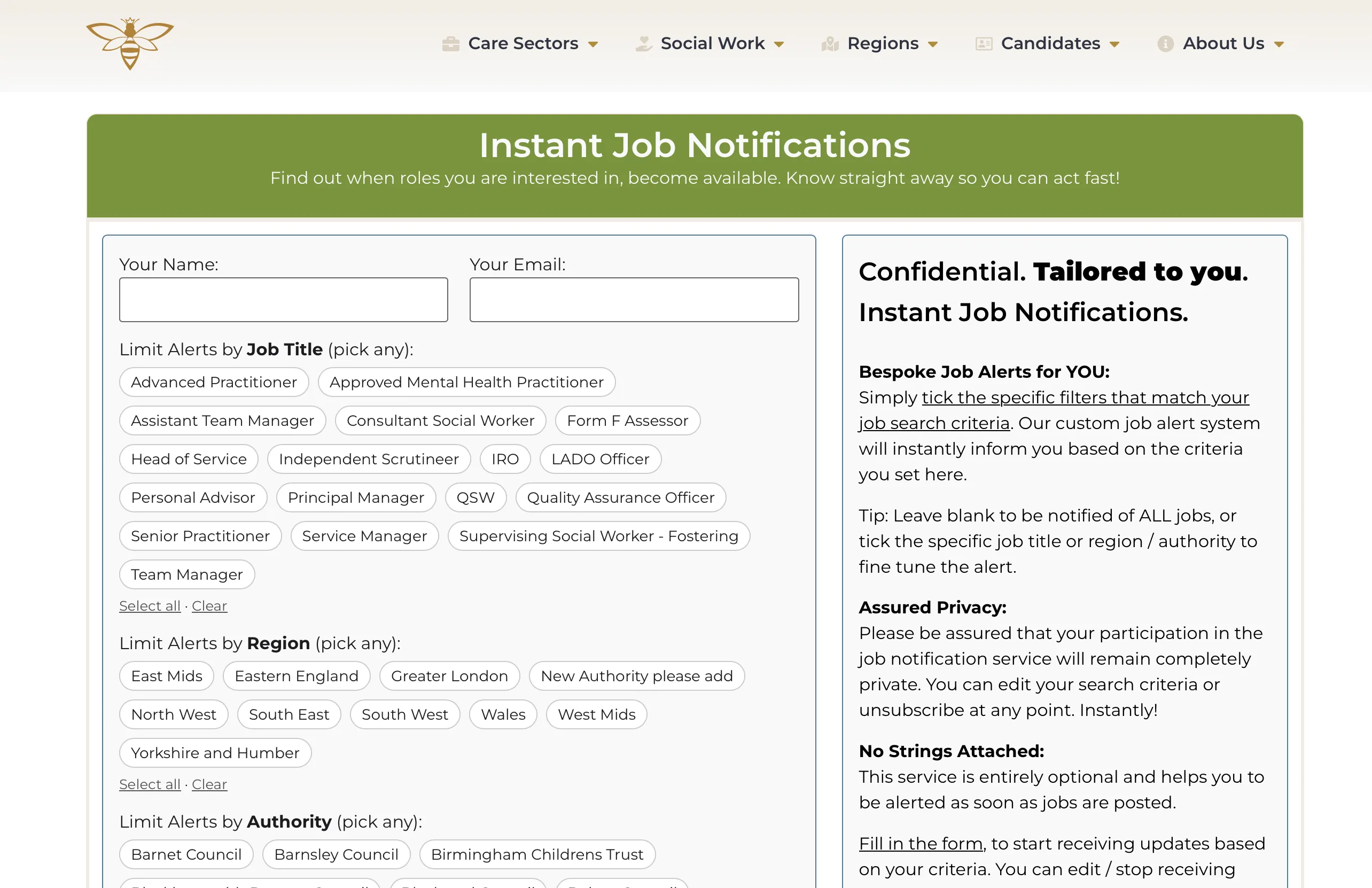Screen dimensions: 1372x888
Task: Select the Barnet Council authority
Action: point(186,854)
